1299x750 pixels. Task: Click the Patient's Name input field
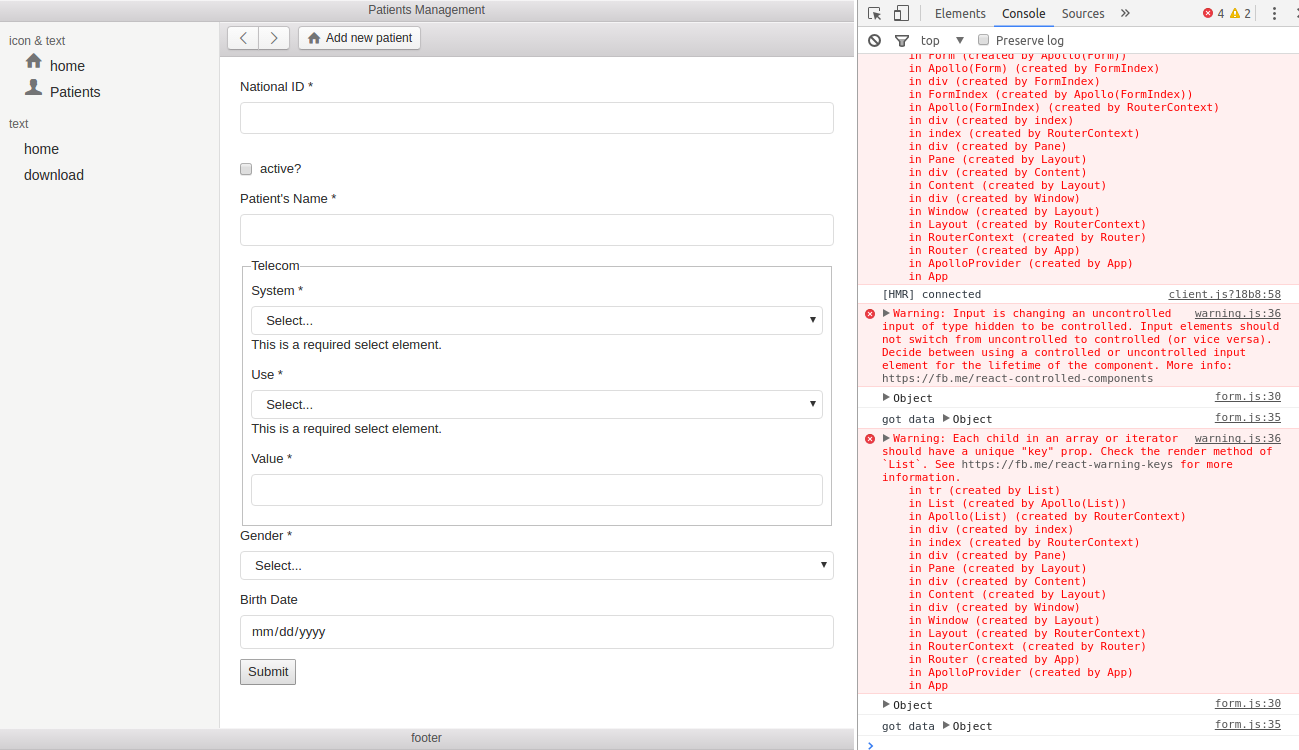(537, 230)
